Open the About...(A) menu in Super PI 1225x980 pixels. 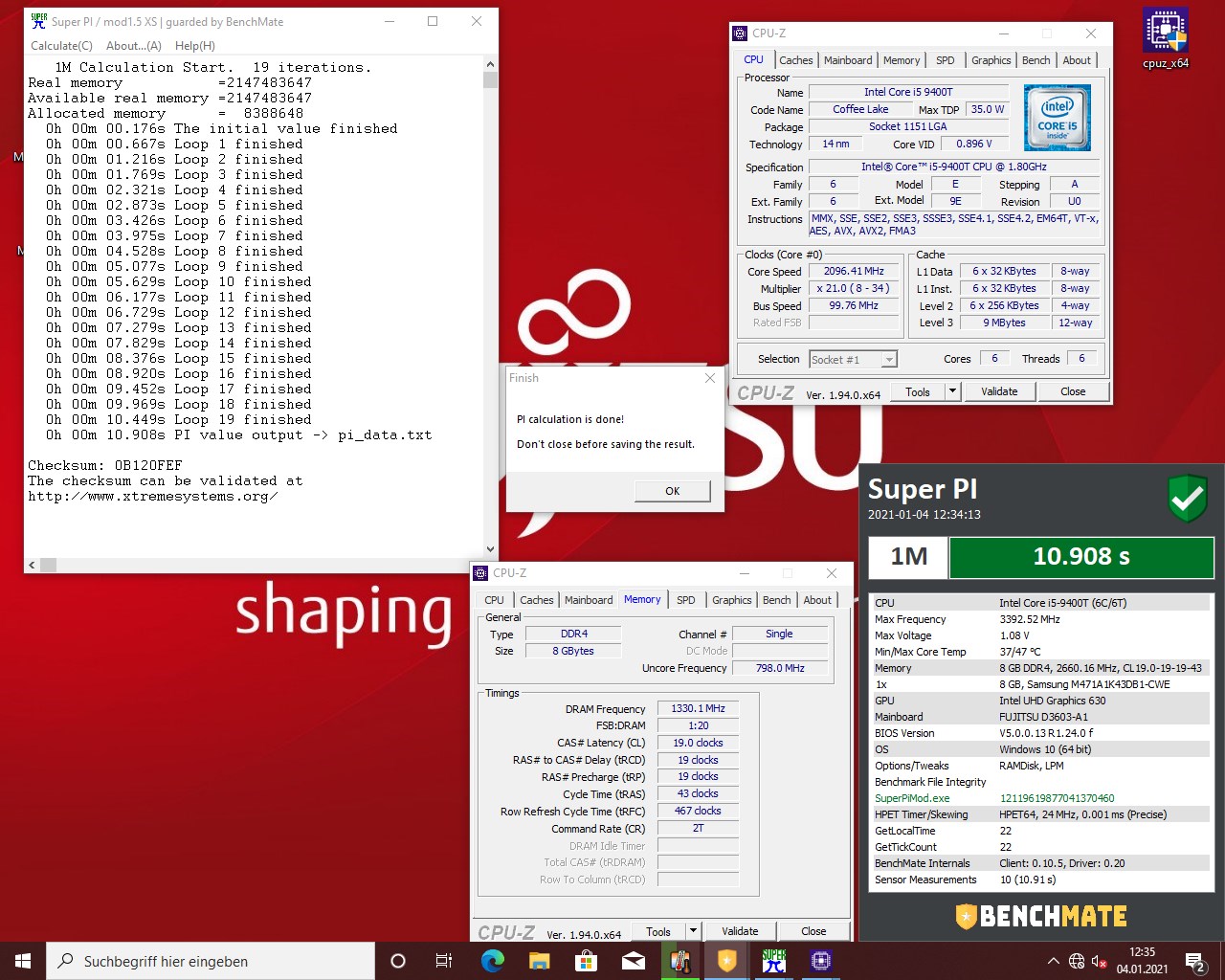click(133, 45)
